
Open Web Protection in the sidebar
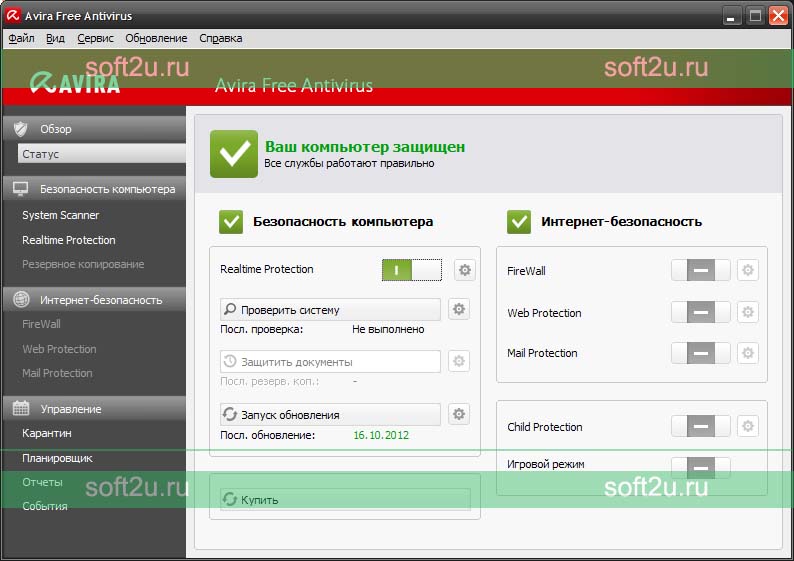[x=59, y=349]
